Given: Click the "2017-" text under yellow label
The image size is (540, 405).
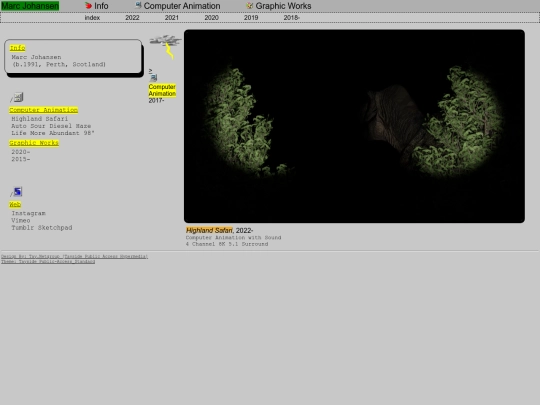Looking at the screenshot, I should (x=156, y=101).
